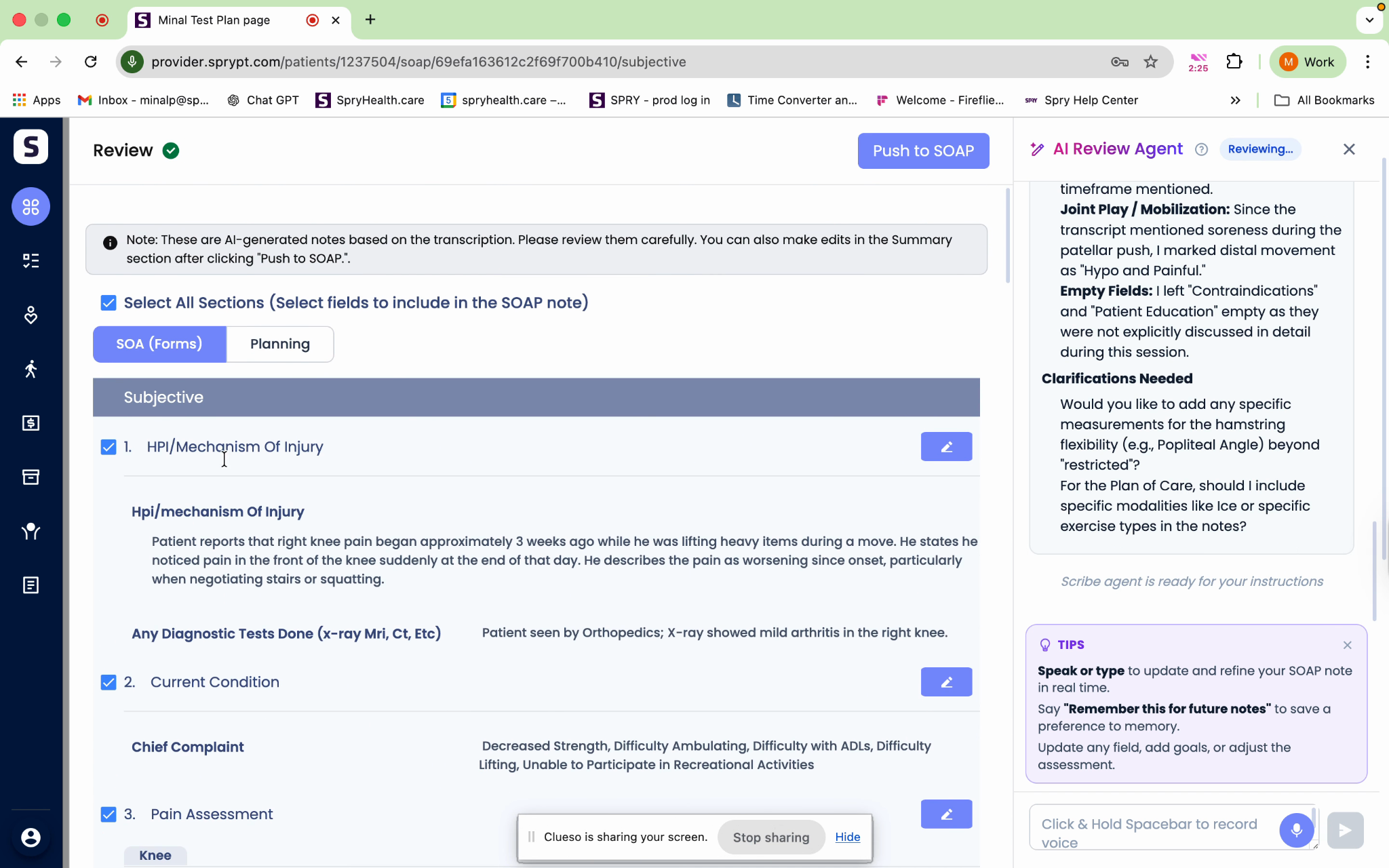The image size is (1389, 868).
Task: Click the Subjective section header
Action: click(536, 397)
